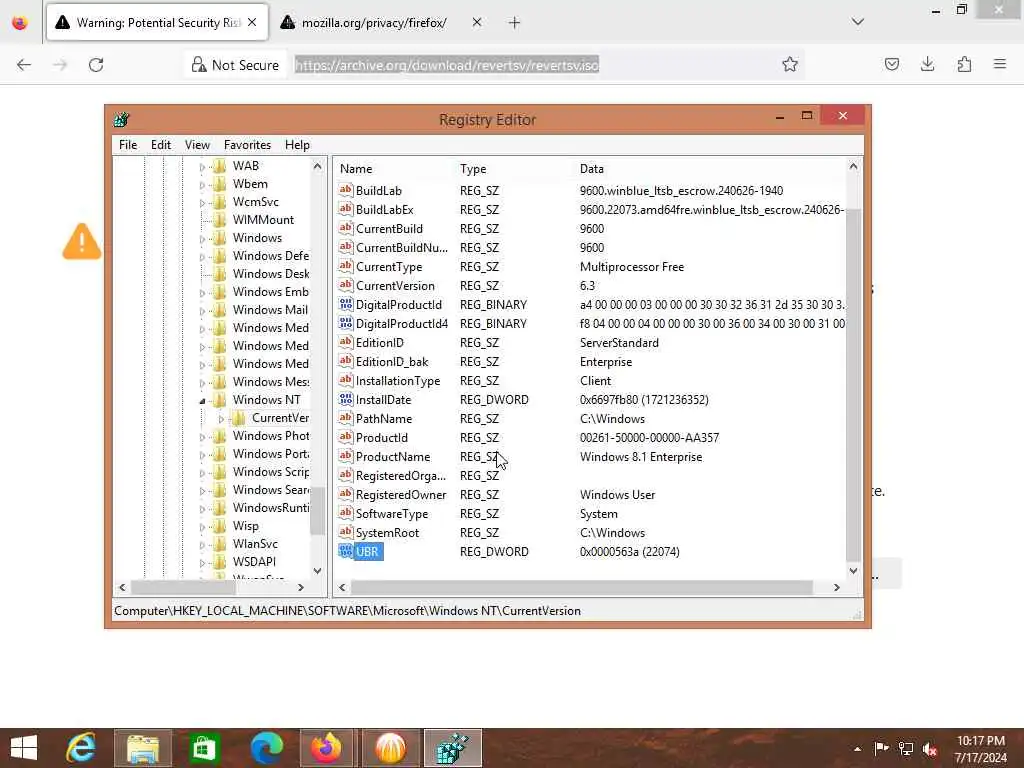The width and height of the screenshot is (1024, 768).
Task: Open the Pocket save icon in Firefox toolbar
Action: coord(891,64)
